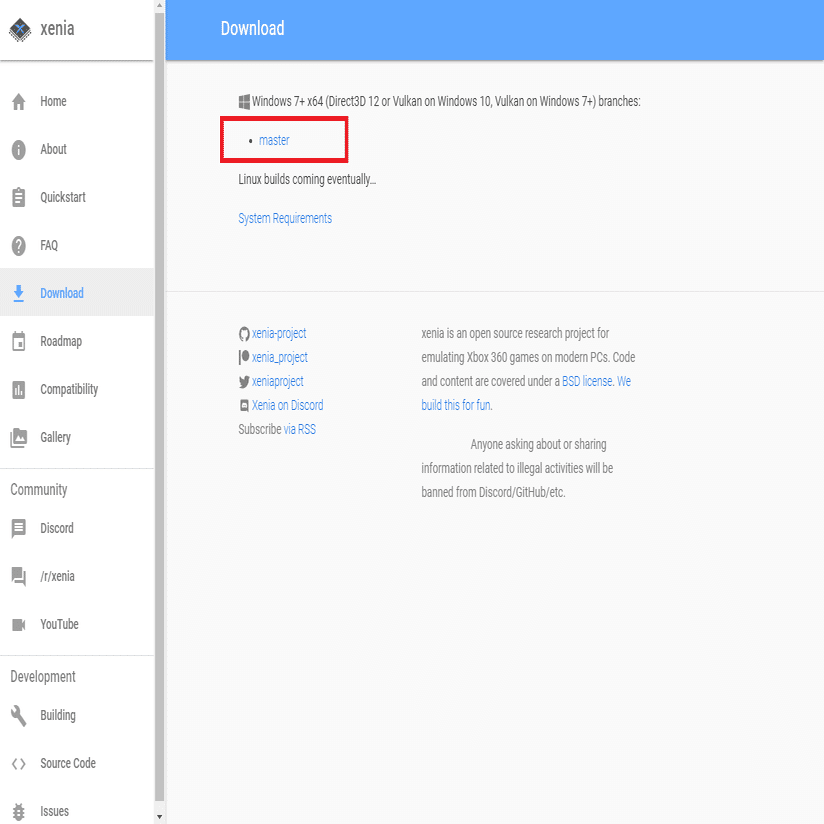The width and height of the screenshot is (824, 824).
Task: Open the BSD license link
Action: (587, 382)
